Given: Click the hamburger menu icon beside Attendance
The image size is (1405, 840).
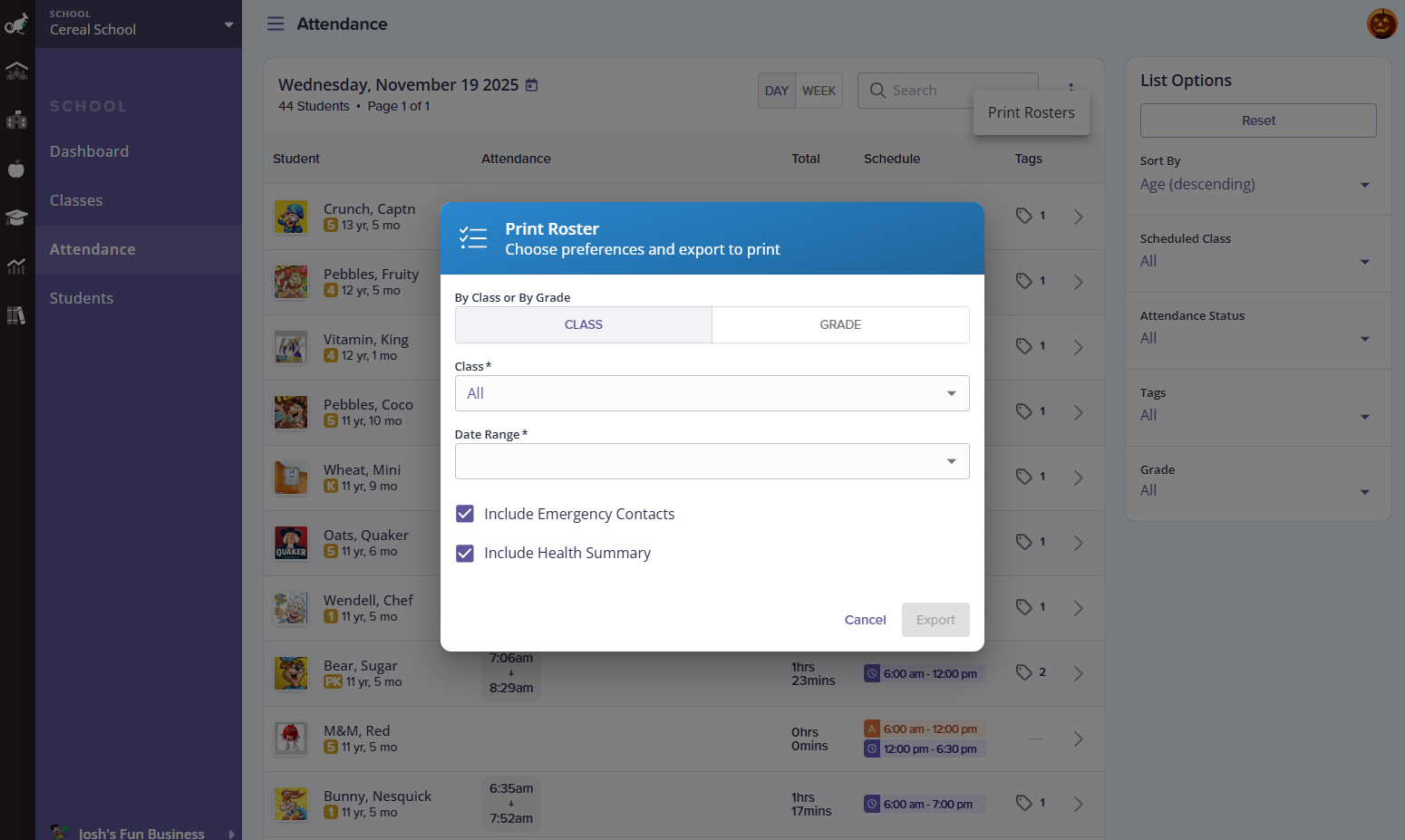Looking at the screenshot, I should tap(276, 24).
